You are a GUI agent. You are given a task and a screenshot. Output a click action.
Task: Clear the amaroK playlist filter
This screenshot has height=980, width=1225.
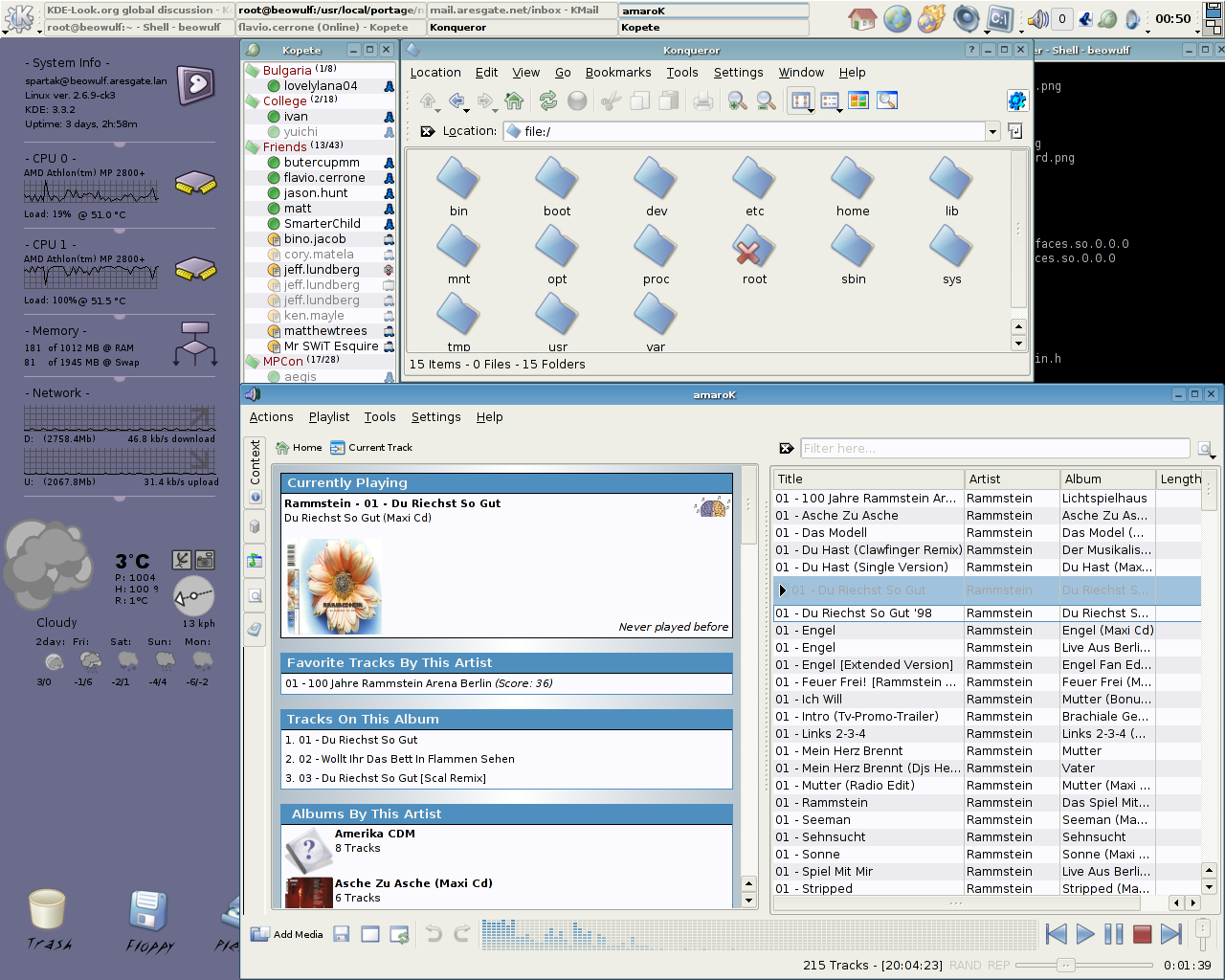pyautogui.click(x=787, y=448)
